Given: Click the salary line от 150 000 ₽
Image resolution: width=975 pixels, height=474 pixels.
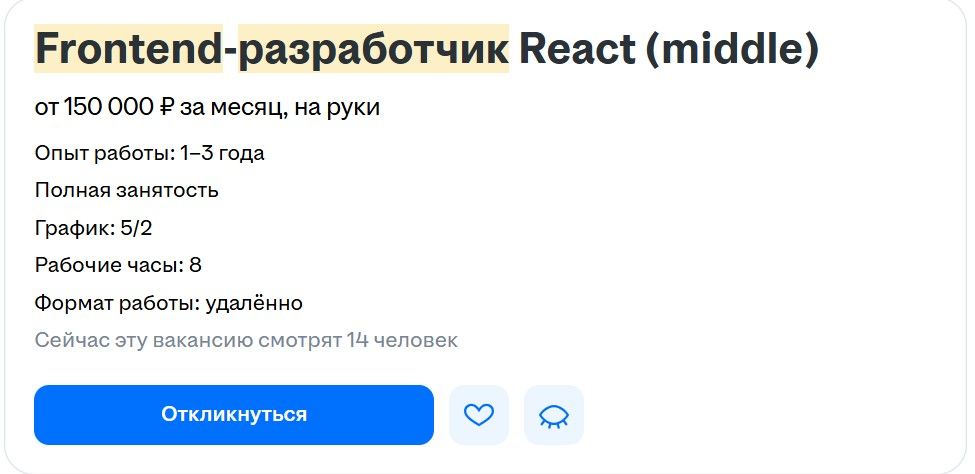Looking at the screenshot, I should point(207,108).
